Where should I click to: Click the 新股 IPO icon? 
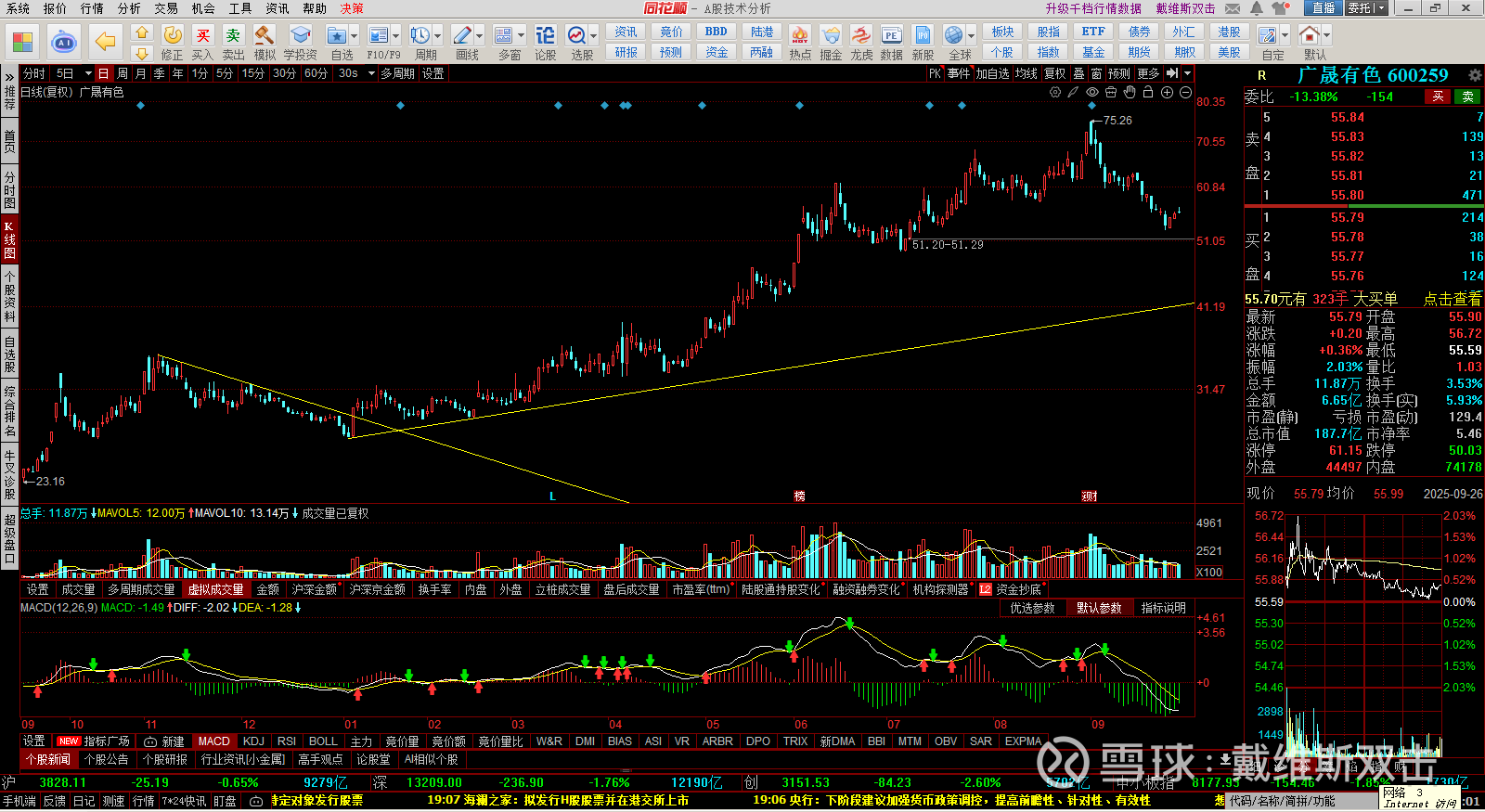923,42
